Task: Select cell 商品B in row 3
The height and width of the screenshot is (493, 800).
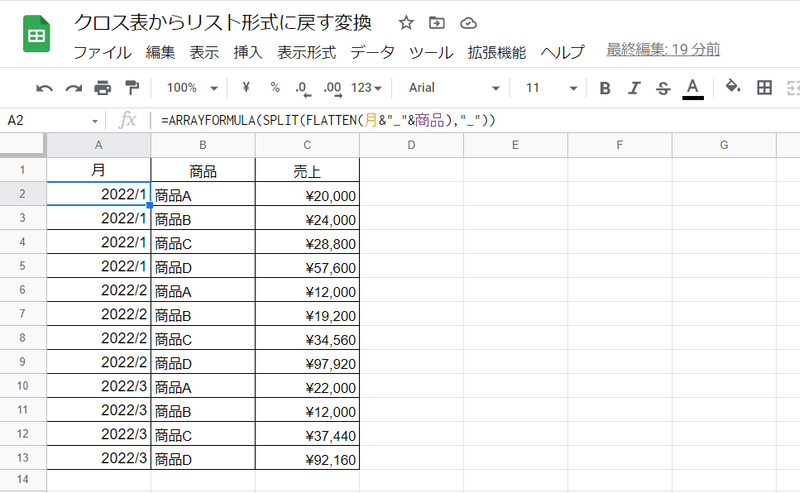Action: tap(203, 218)
